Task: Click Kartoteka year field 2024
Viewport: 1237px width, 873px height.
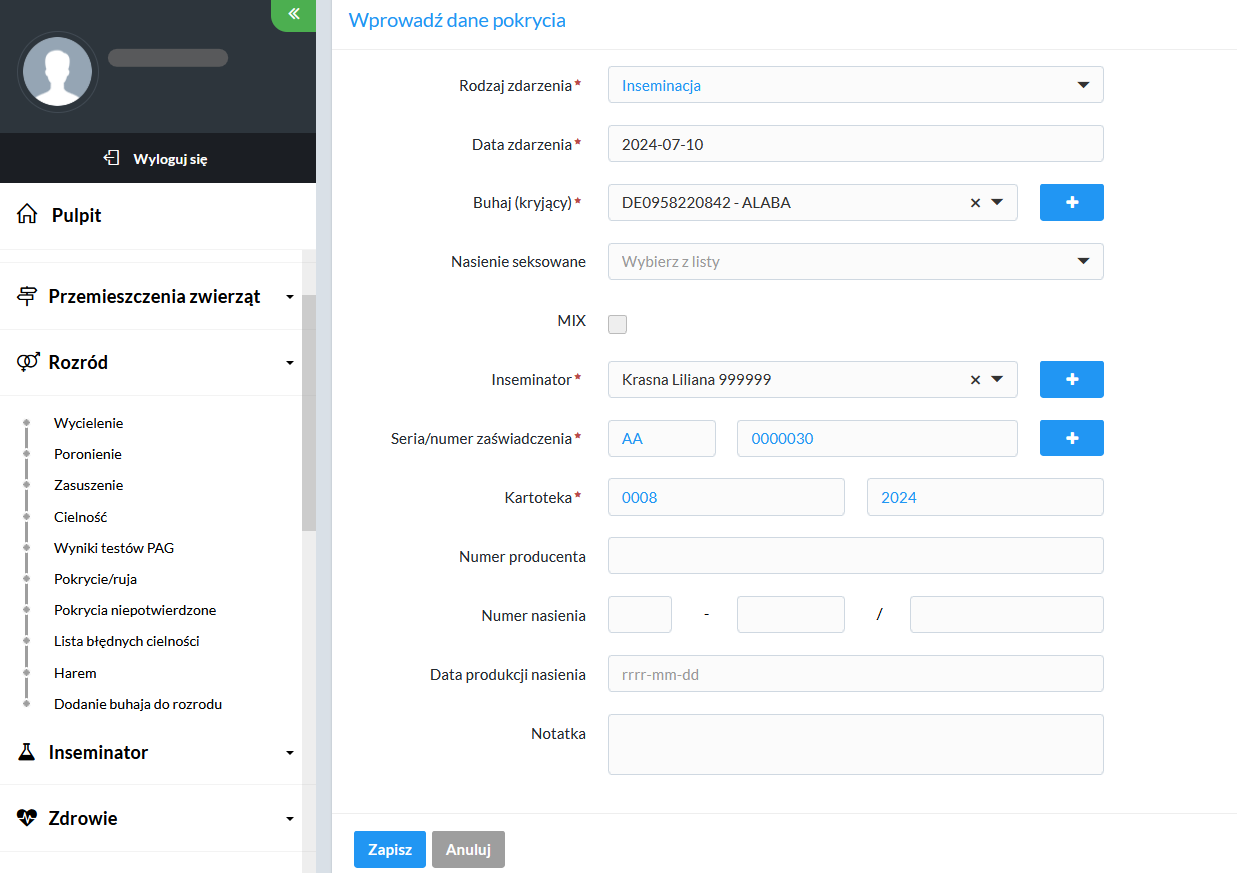Action: tap(985, 497)
